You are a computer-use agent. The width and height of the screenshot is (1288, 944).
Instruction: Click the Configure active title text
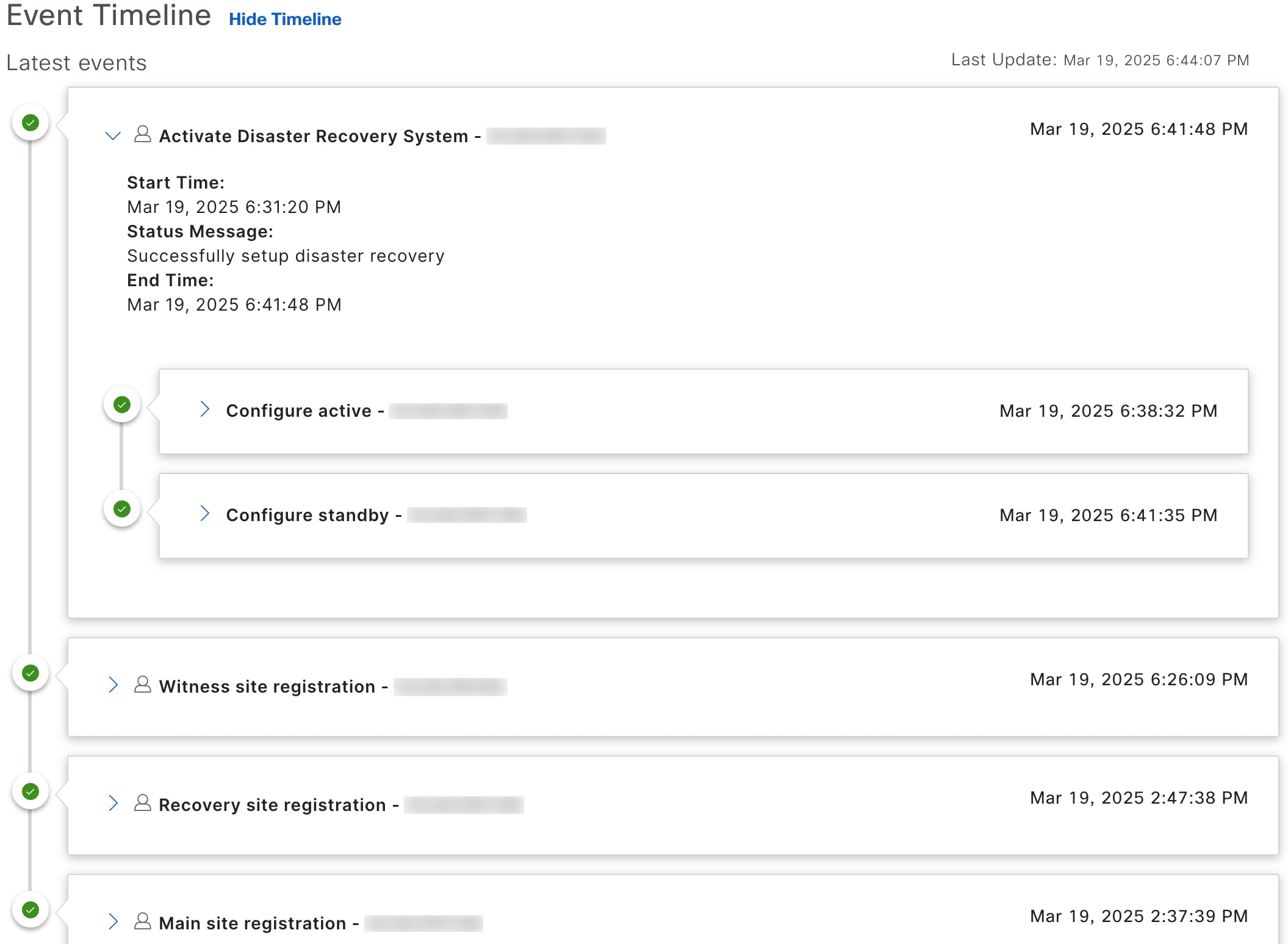tap(299, 411)
